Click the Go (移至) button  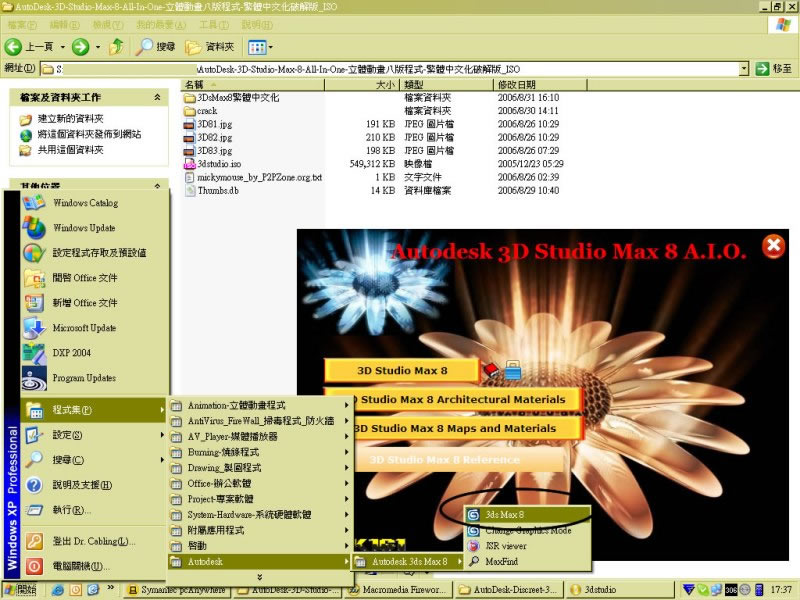click(773, 68)
